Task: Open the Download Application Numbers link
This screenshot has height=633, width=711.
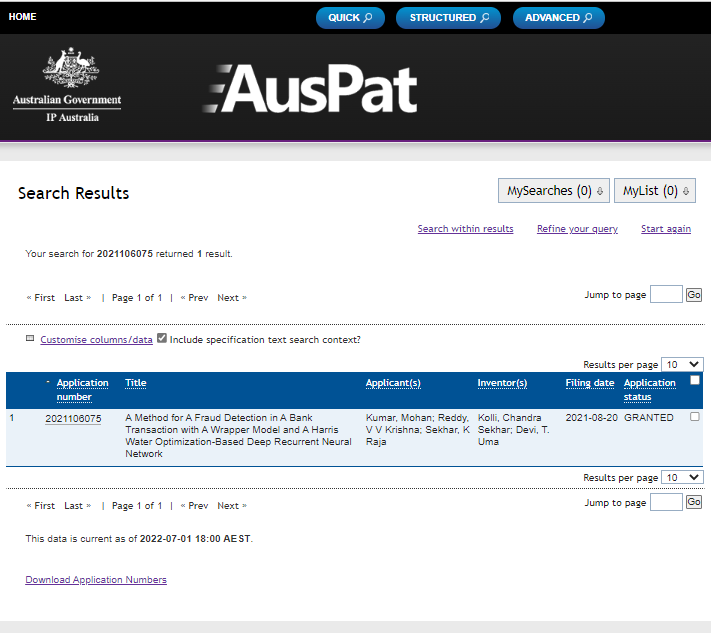Action: (96, 579)
